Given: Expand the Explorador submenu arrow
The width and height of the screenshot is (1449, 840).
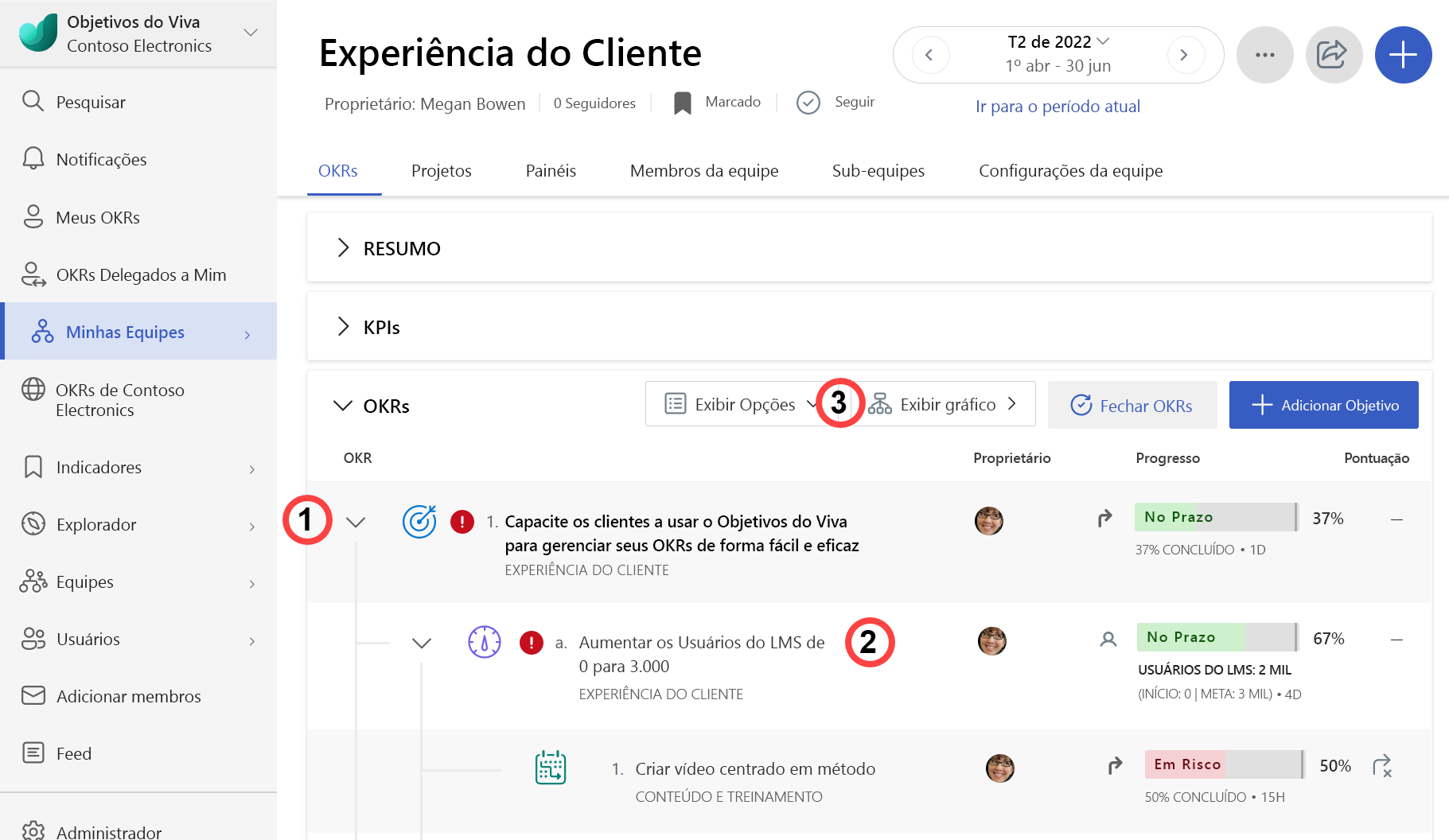Looking at the screenshot, I should tap(252, 527).
